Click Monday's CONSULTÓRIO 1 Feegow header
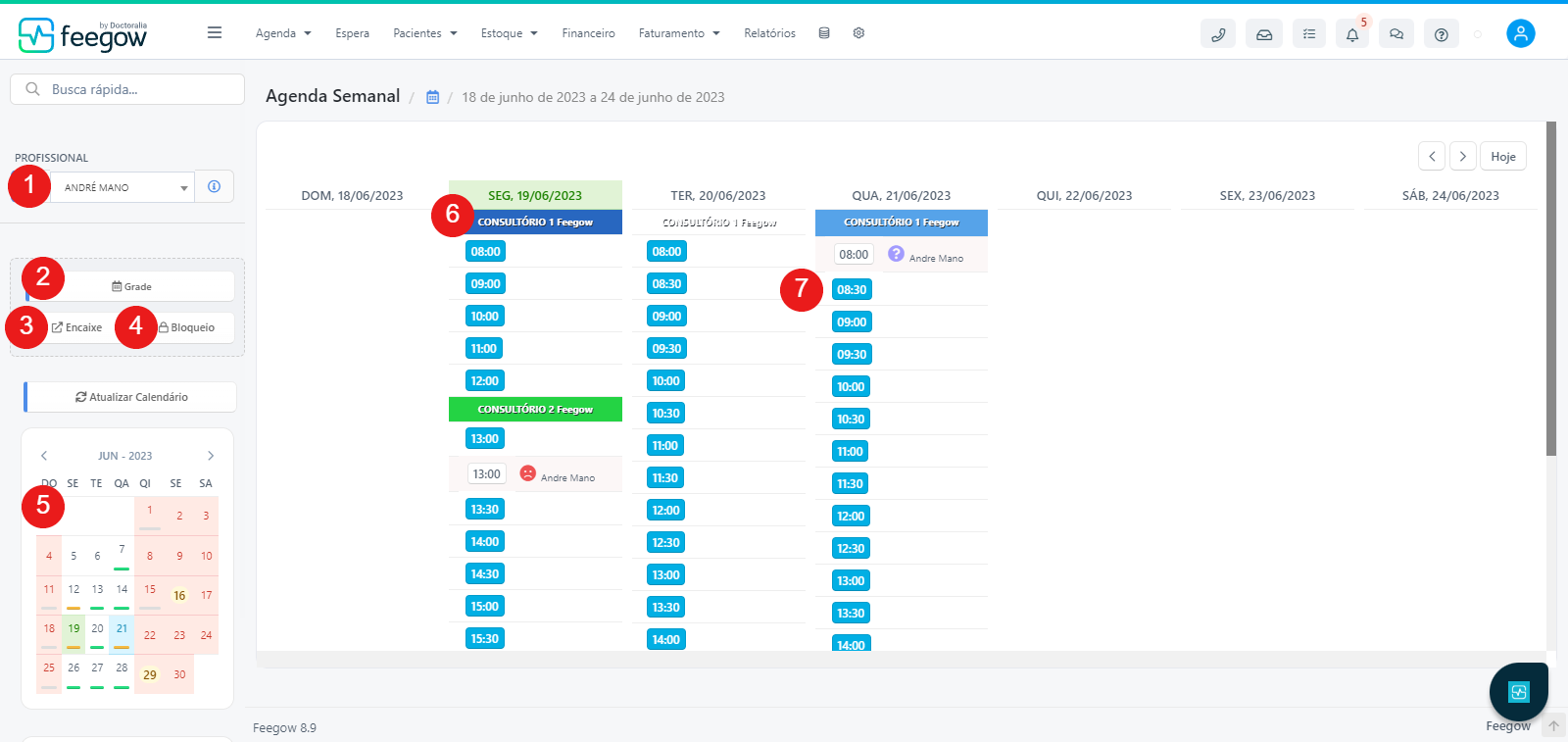 [535, 223]
